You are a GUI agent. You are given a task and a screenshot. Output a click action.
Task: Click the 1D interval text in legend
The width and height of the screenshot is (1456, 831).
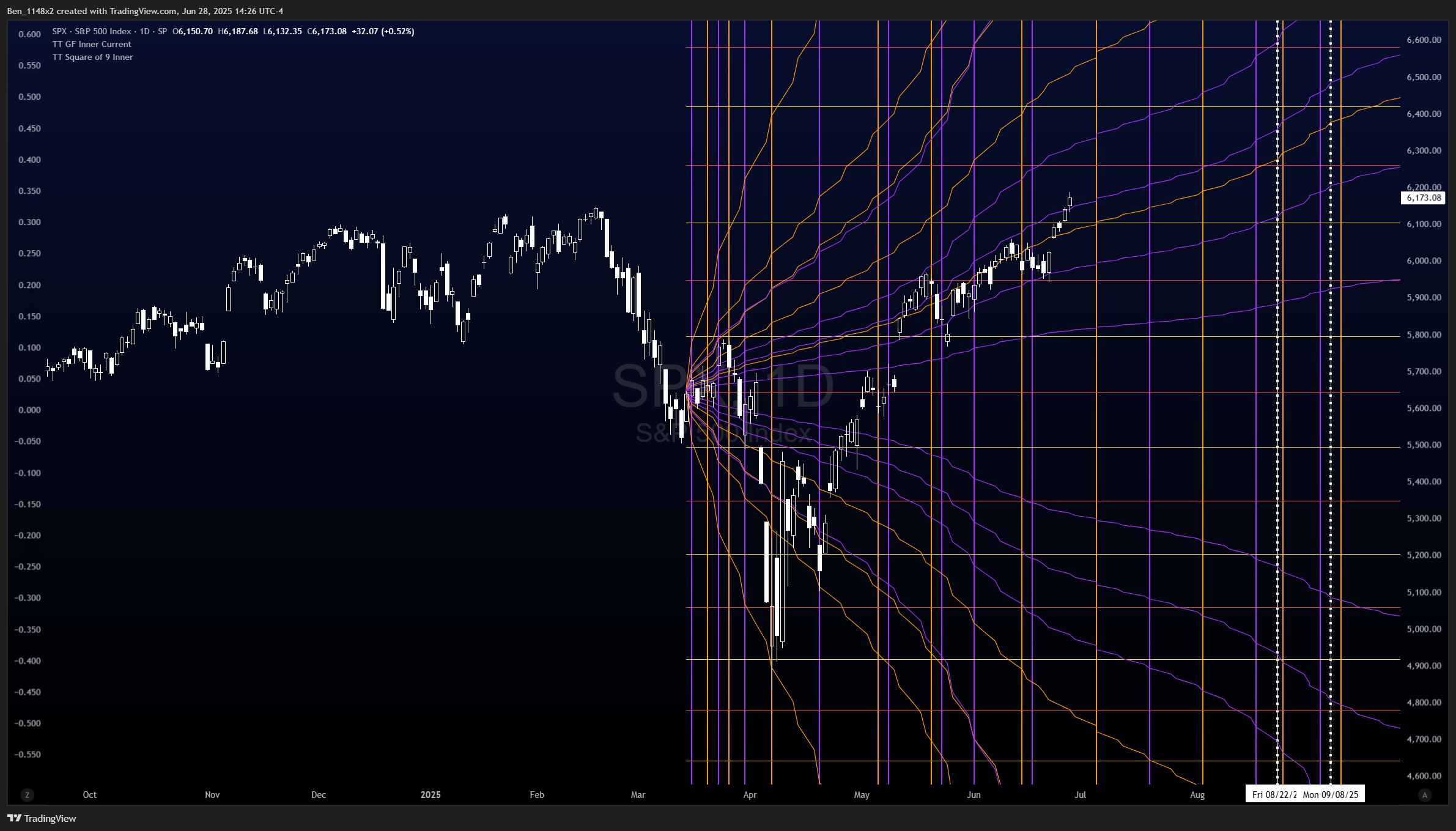144,31
